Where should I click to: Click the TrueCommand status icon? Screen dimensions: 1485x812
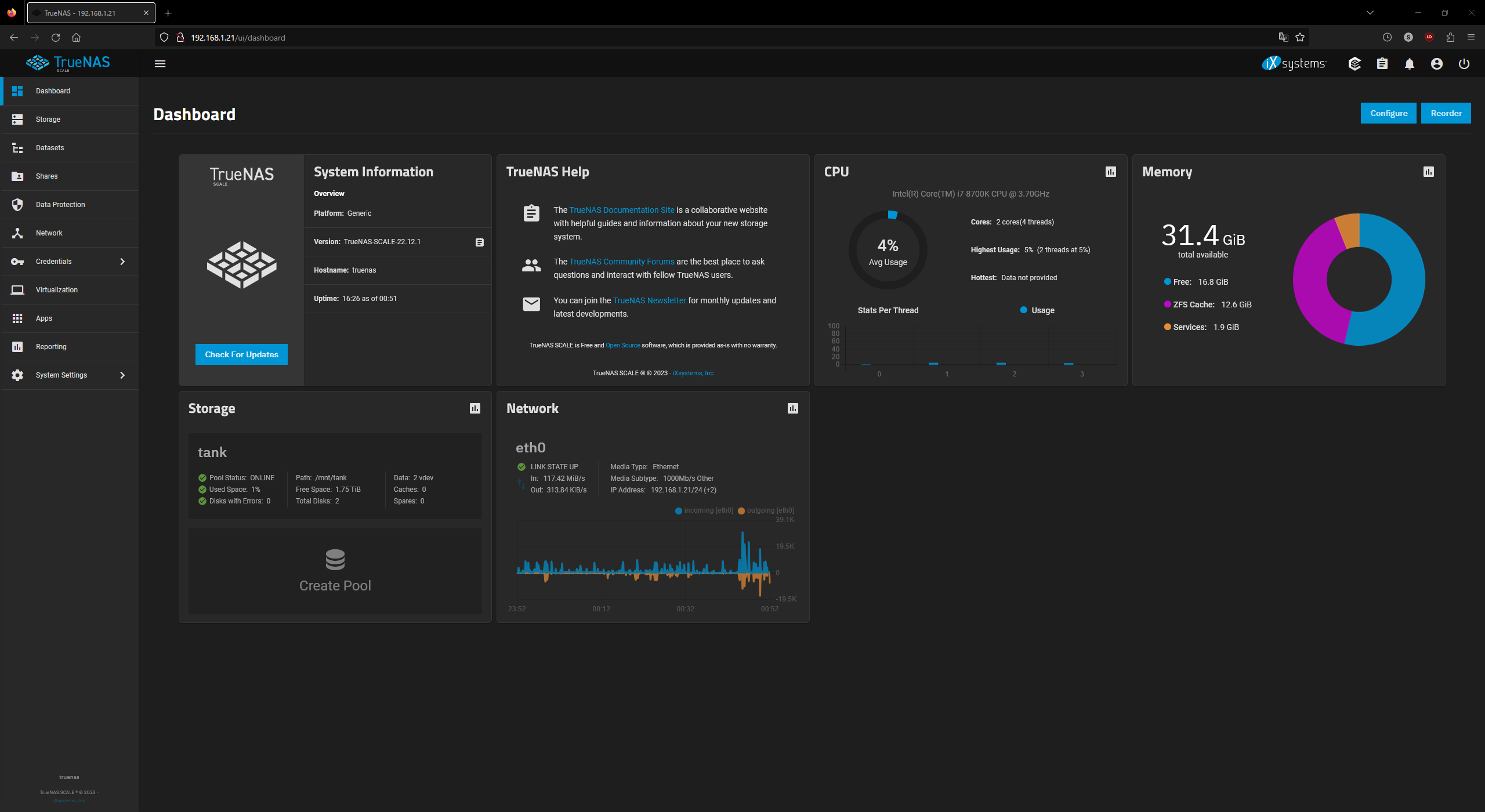coord(1354,64)
